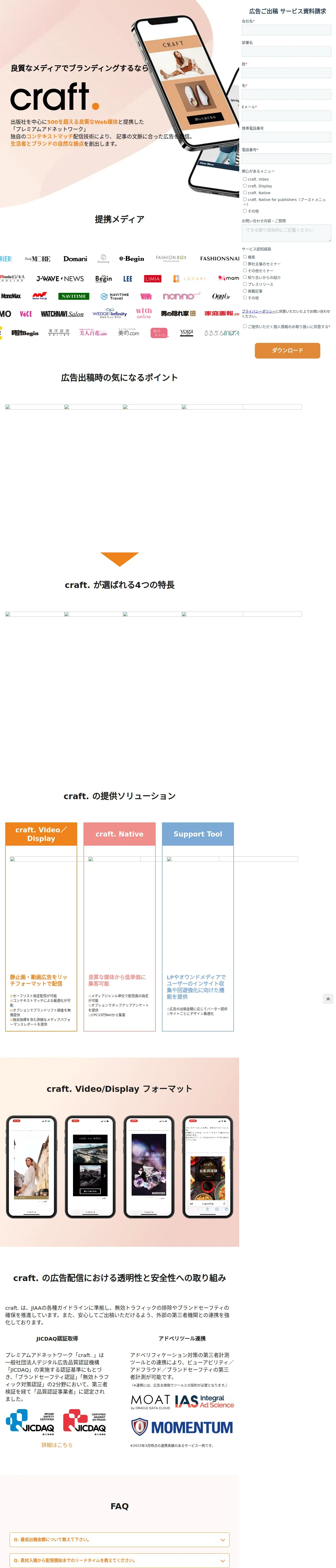Click the 電話番号 input field
The image size is (336, 1568).
(286, 158)
